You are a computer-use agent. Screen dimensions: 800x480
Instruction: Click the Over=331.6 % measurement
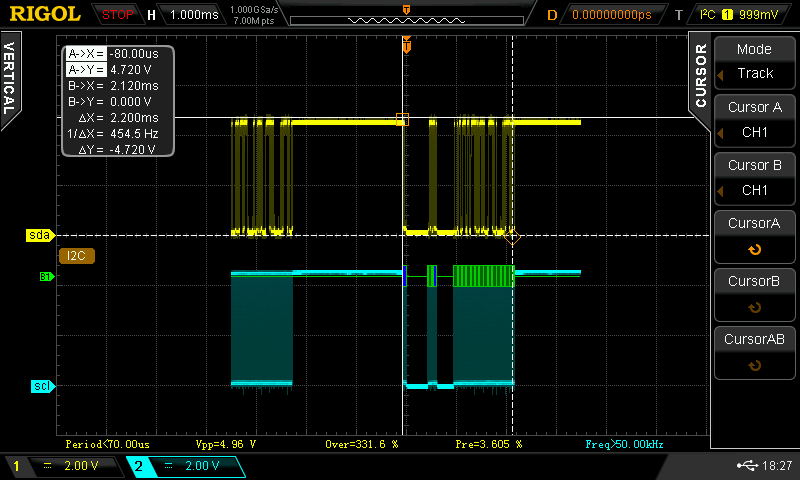click(x=362, y=444)
